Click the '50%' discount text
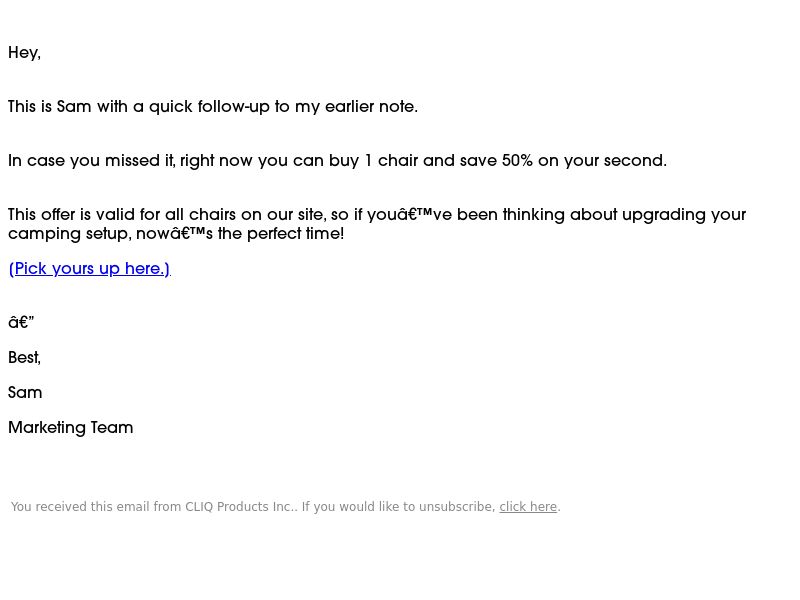 [x=517, y=161]
